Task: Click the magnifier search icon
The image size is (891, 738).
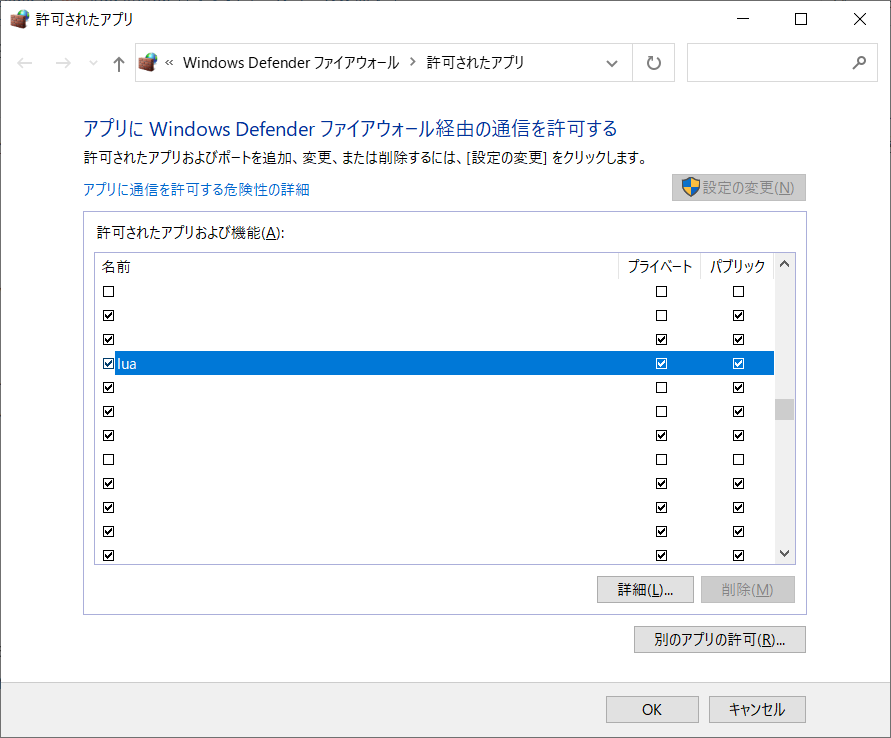Action: pyautogui.click(x=859, y=62)
